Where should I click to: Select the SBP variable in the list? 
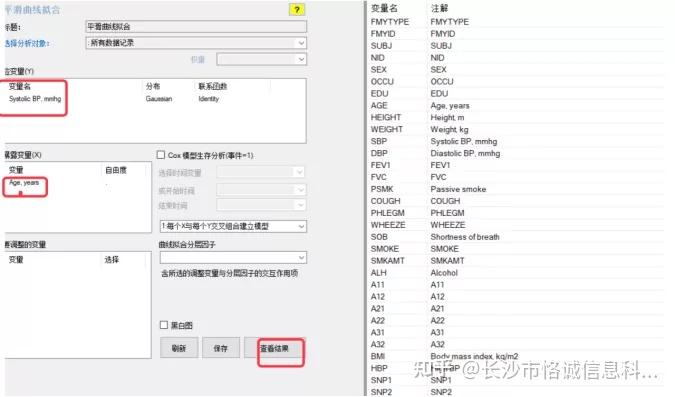pyautogui.click(x=517, y=141)
